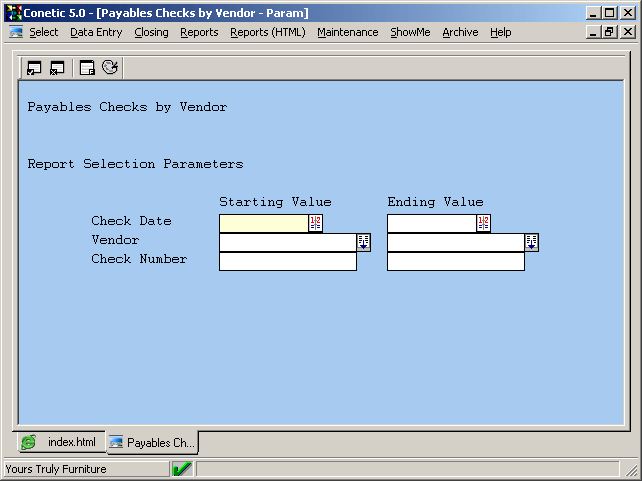Click the Conetic application icon in menu bar
642x481 pixels.
pyautogui.click(x=16, y=32)
